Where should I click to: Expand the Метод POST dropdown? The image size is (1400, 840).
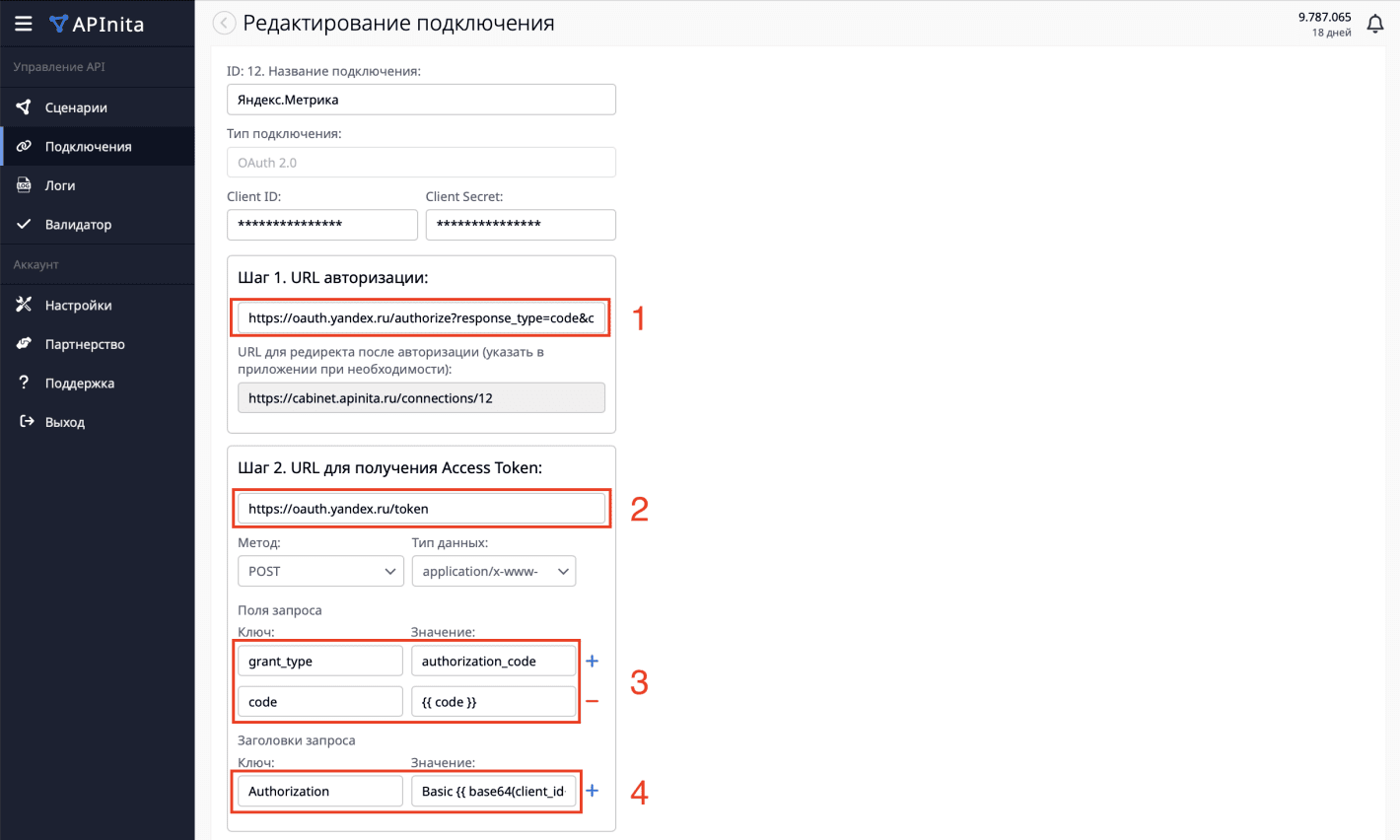click(320, 572)
